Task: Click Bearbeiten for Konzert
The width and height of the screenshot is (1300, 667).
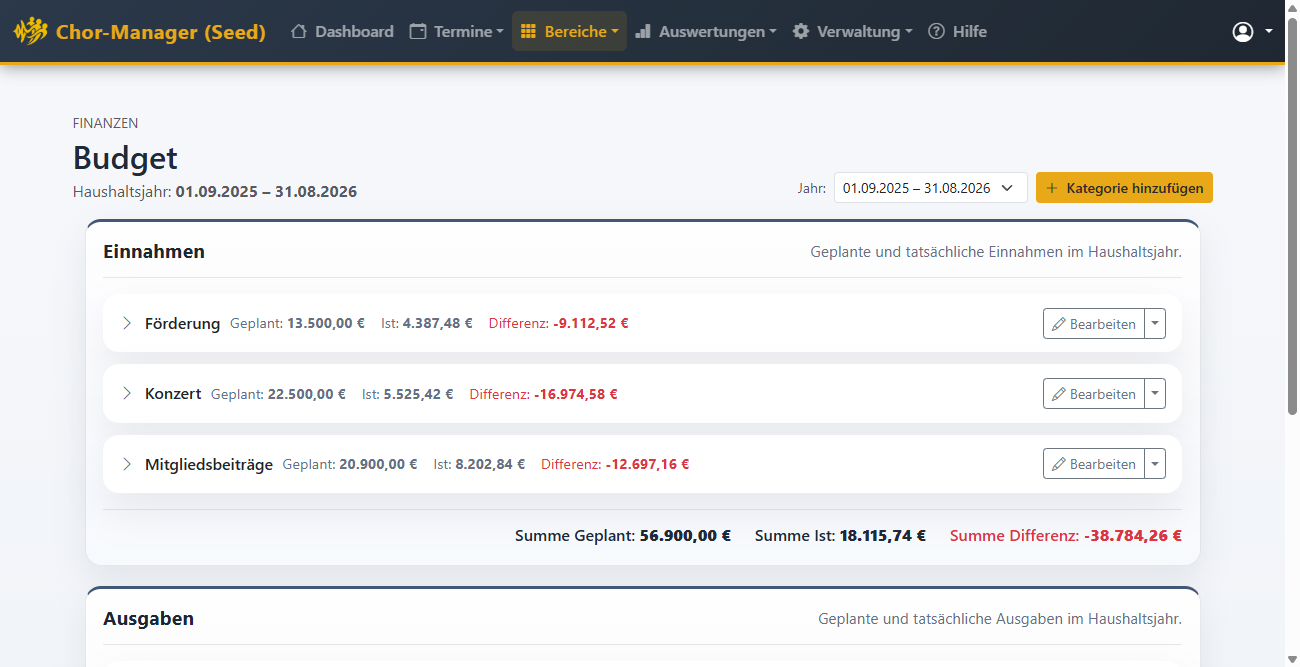Action: tap(1094, 394)
